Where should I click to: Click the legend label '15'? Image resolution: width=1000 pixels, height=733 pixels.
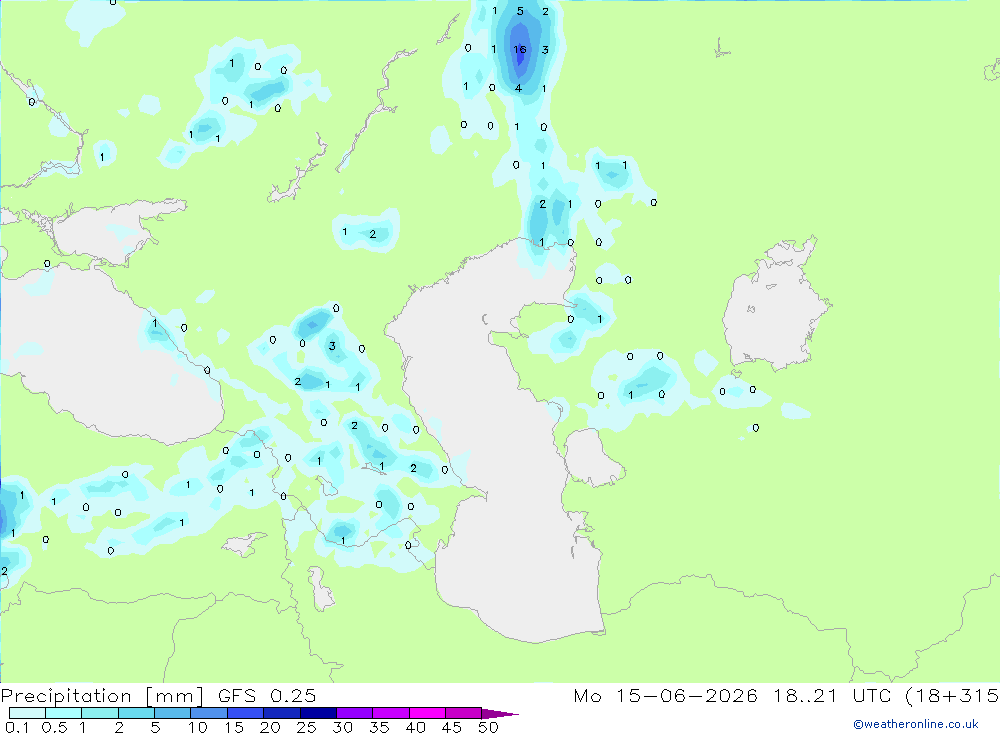coord(234,727)
